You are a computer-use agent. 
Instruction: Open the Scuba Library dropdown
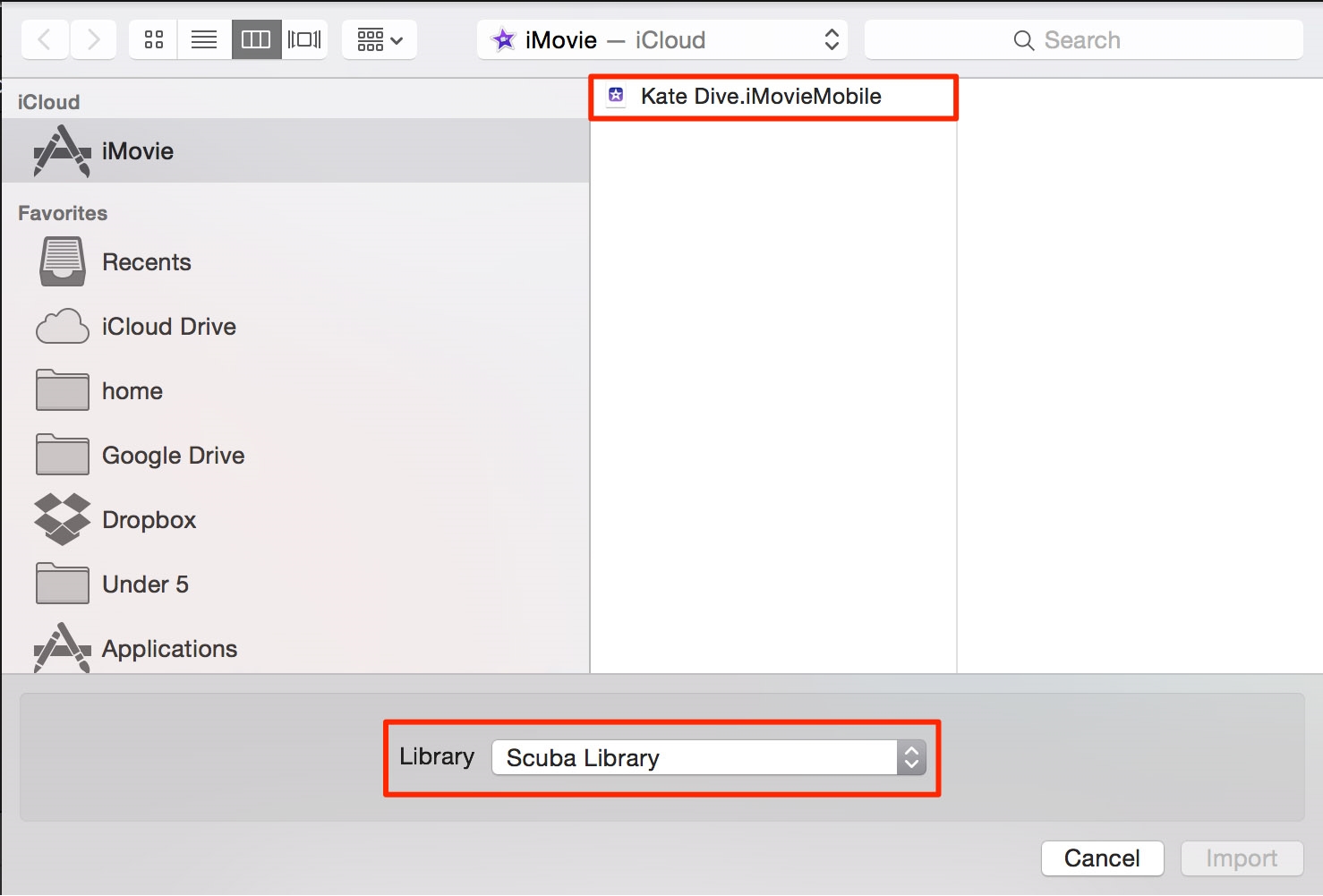click(x=708, y=758)
